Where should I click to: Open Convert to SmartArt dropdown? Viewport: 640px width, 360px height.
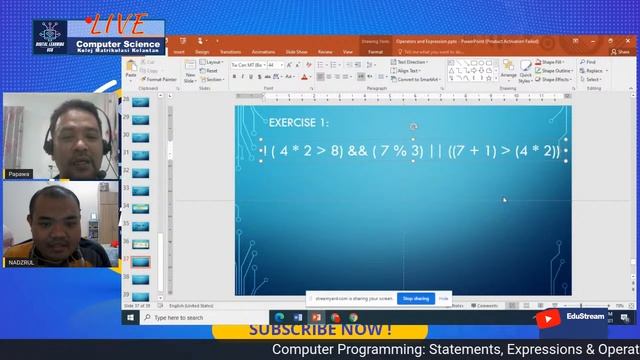(416, 79)
